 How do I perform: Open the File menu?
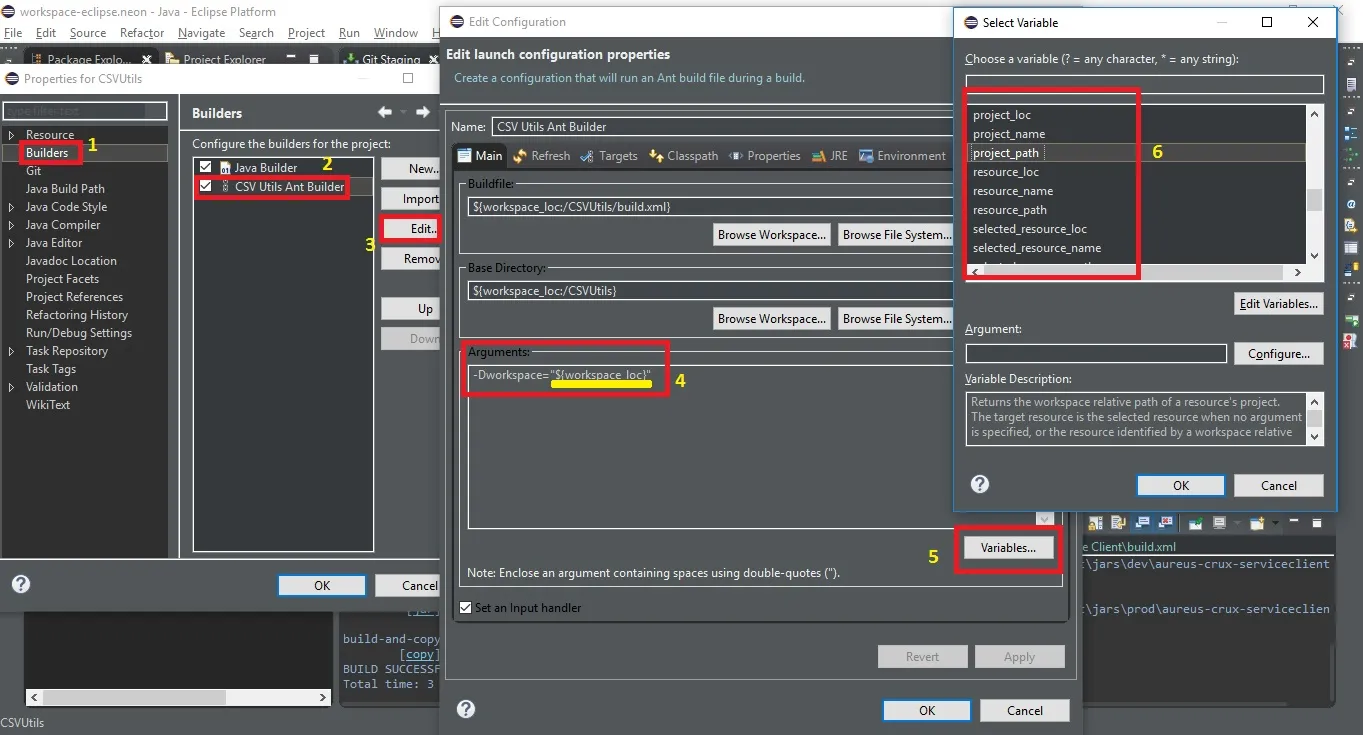[x=13, y=33]
